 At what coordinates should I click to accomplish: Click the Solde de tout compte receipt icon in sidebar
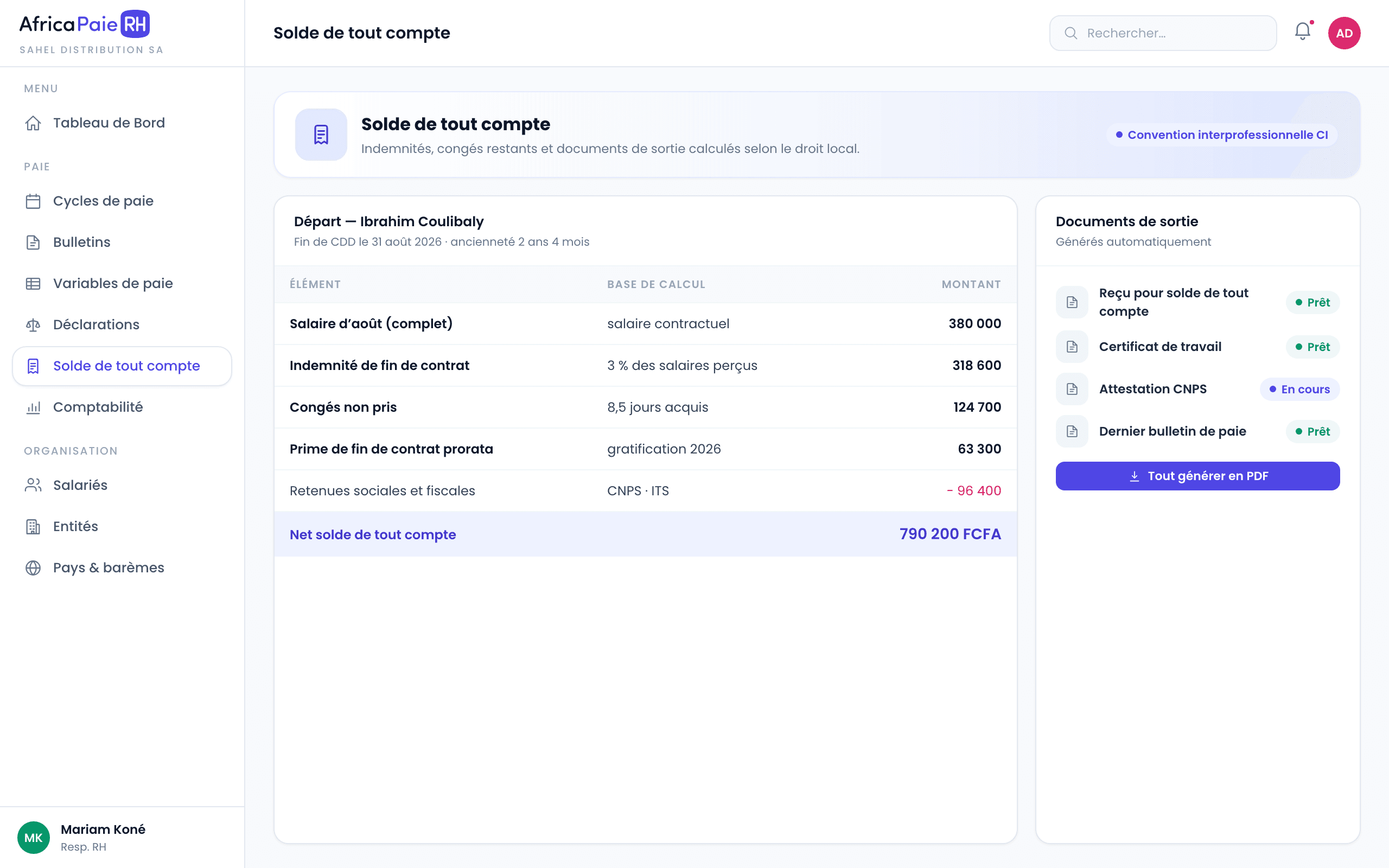click(33, 366)
